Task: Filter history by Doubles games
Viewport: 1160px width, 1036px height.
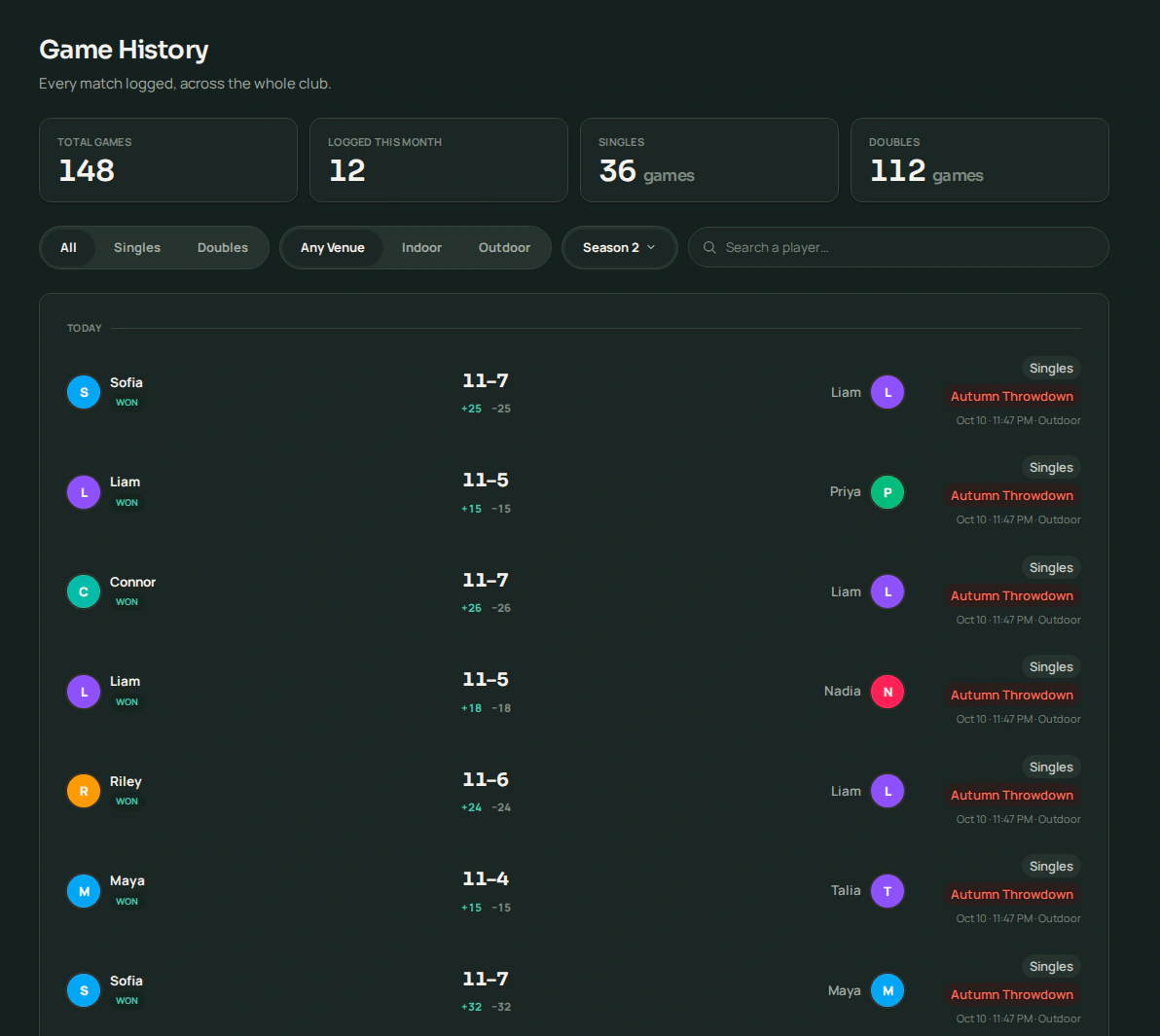Action: pos(223,248)
